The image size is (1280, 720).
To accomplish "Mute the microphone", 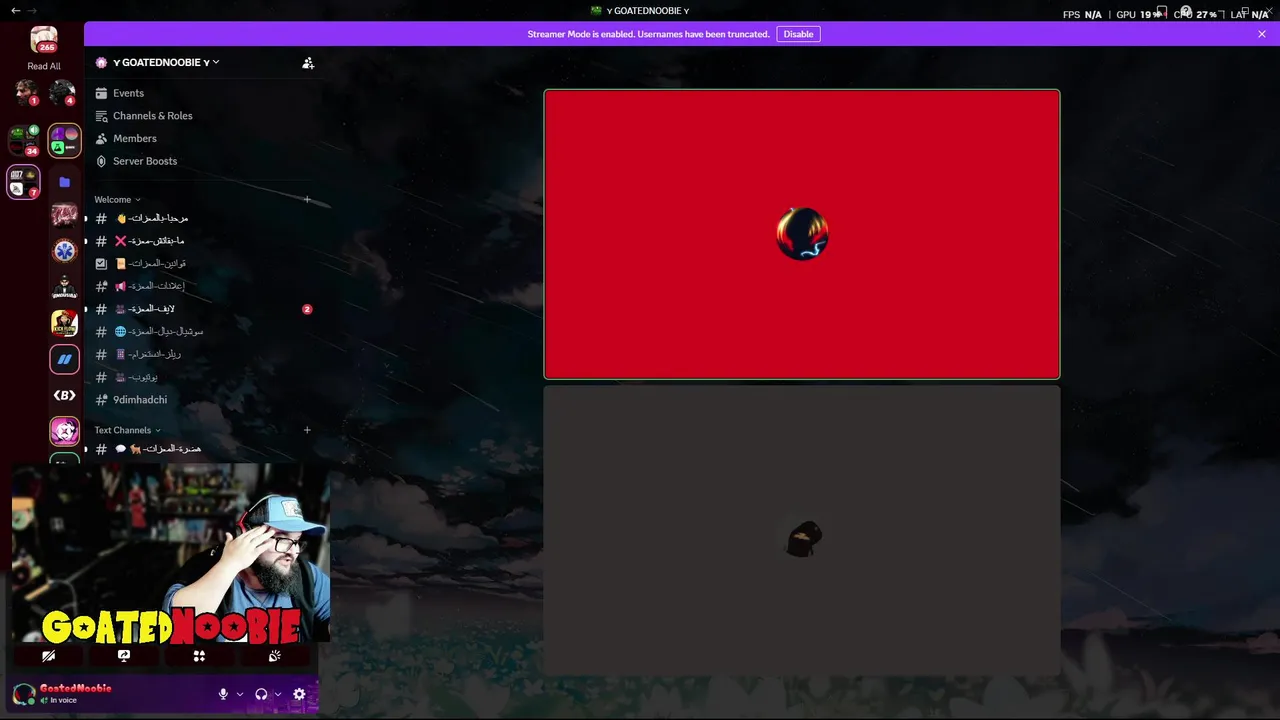I will coord(224,694).
